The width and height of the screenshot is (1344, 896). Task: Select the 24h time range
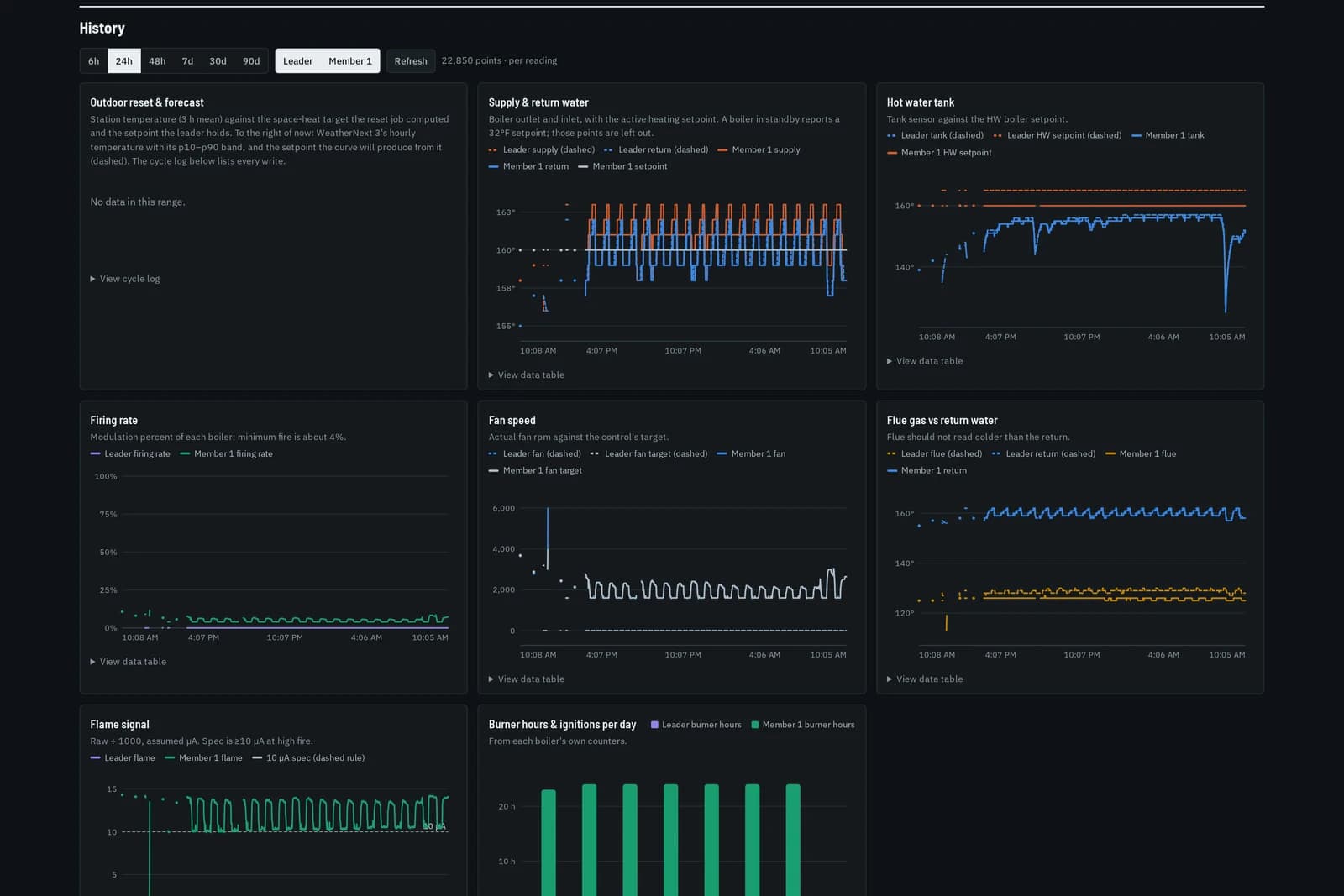coord(124,61)
